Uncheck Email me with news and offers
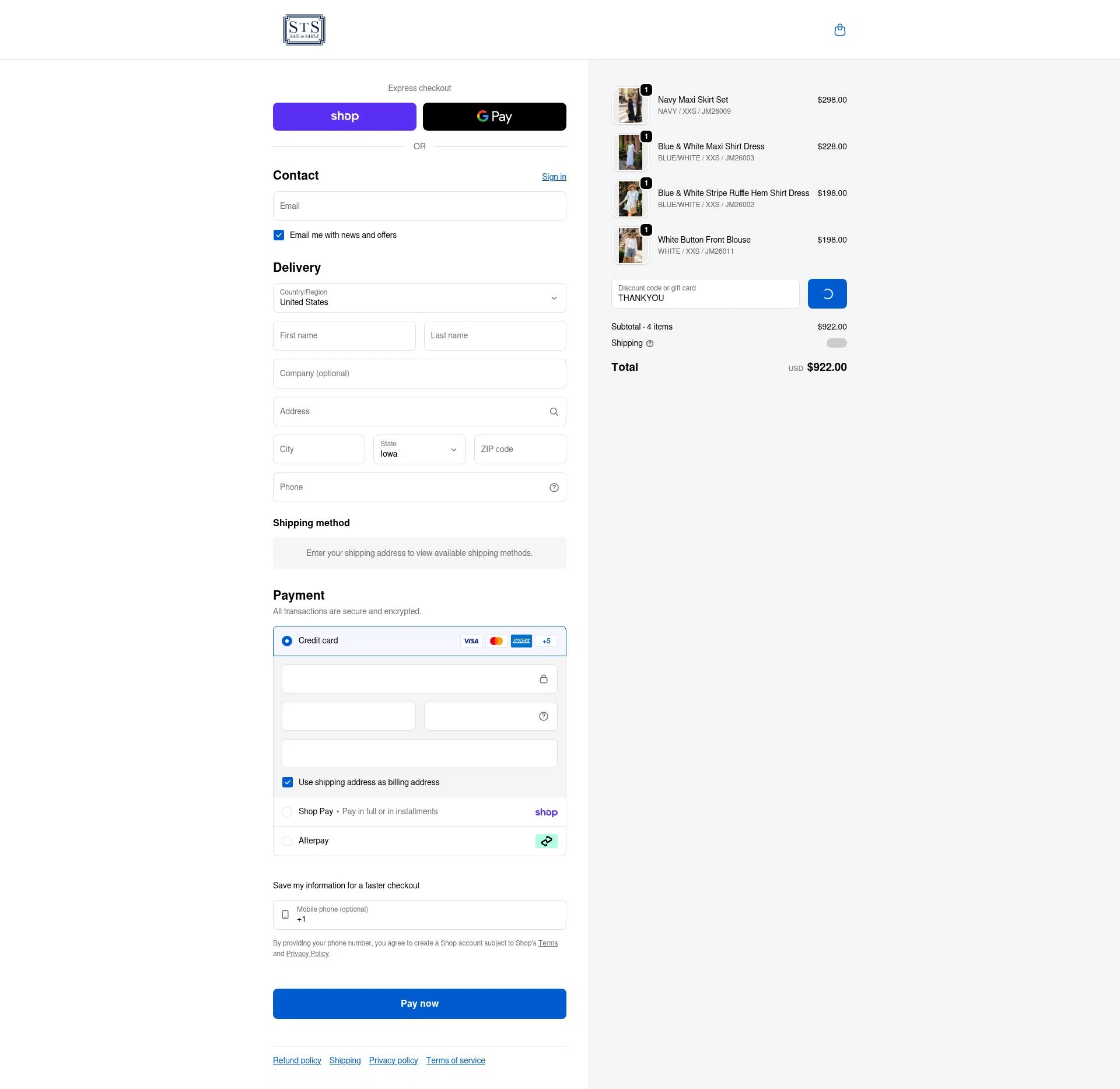 (x=279, y=235)
